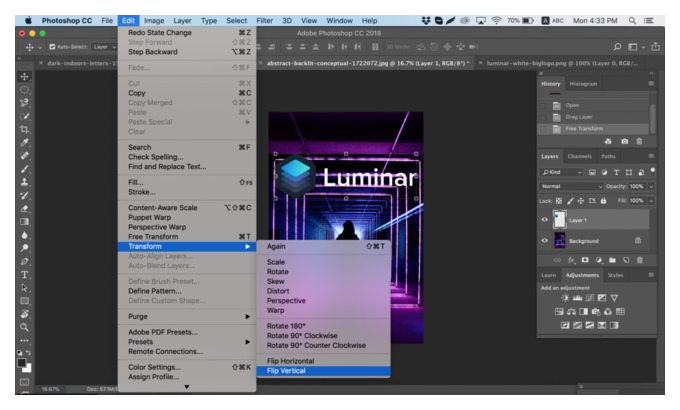
Task: Select the Type tool
Action: pyautogui.click(x=24, y=275)
